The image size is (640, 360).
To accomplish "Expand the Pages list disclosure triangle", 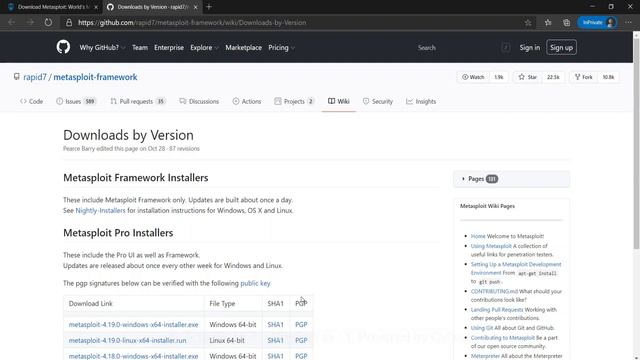I will click(x=463, y=179).
